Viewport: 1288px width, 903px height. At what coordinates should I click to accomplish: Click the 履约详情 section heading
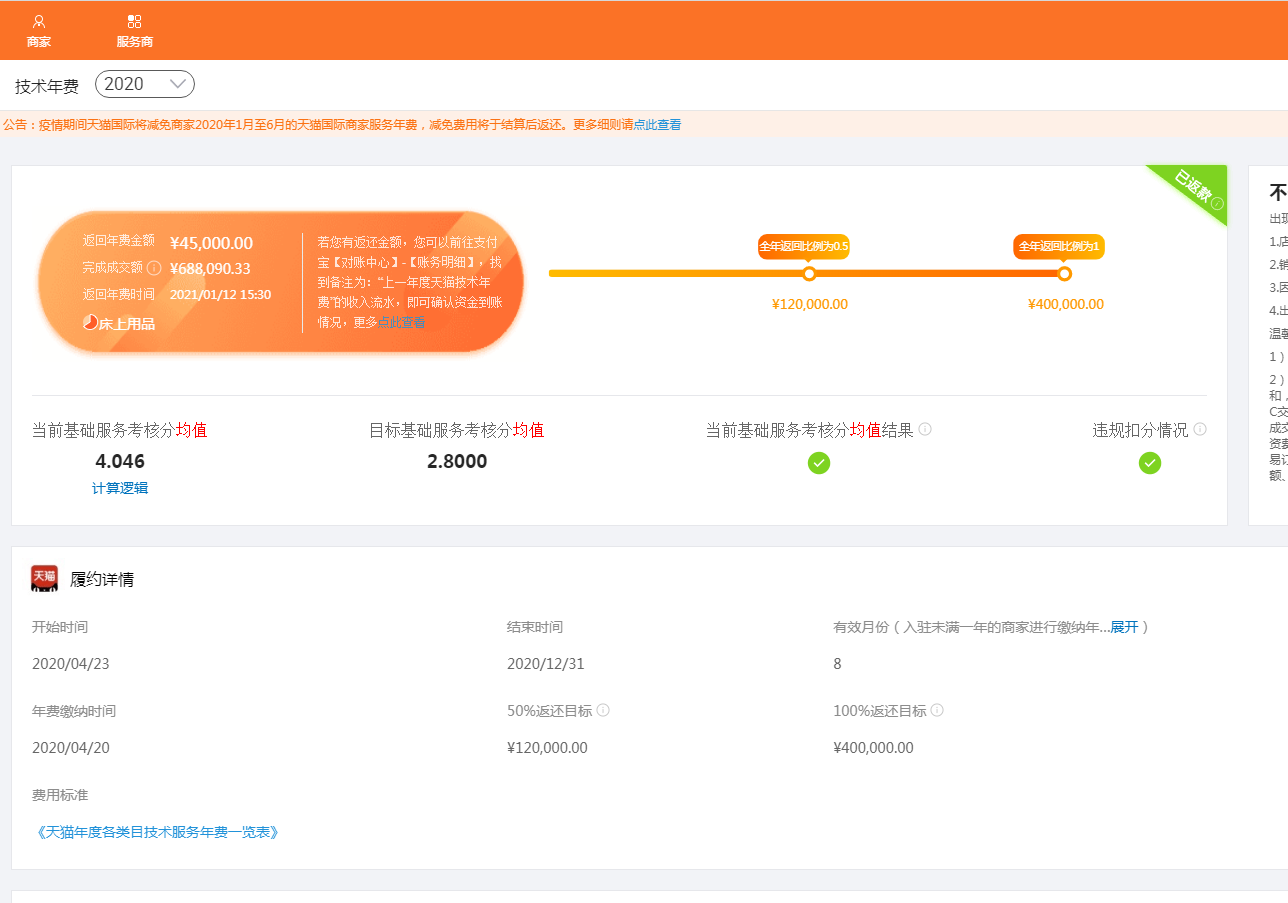pyautogui.click(x=102, y=579)
